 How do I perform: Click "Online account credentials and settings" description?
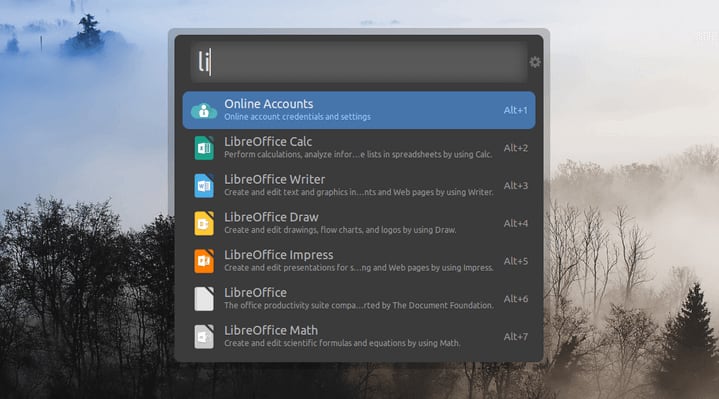[298, 117]
